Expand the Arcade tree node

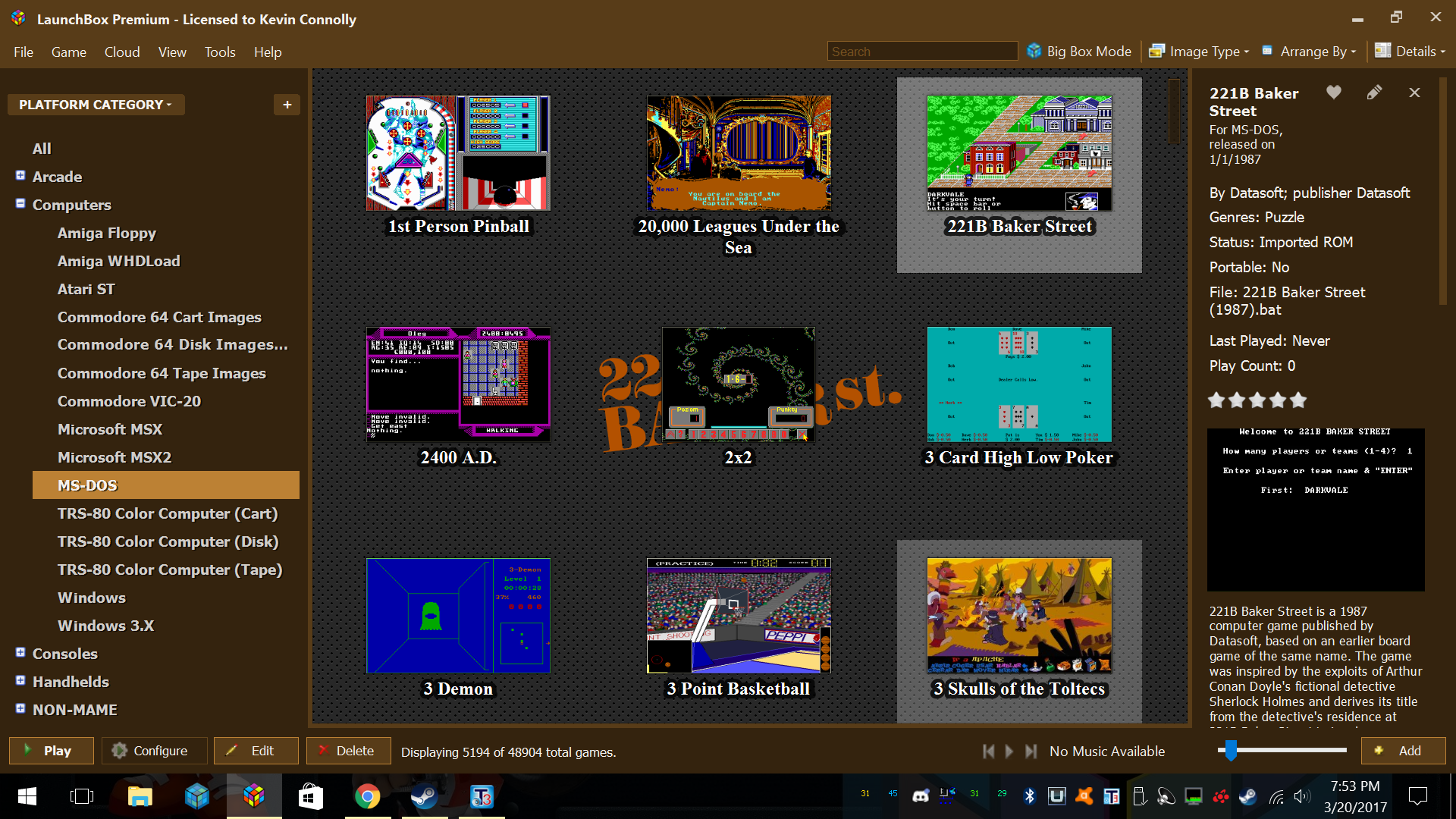20,175
